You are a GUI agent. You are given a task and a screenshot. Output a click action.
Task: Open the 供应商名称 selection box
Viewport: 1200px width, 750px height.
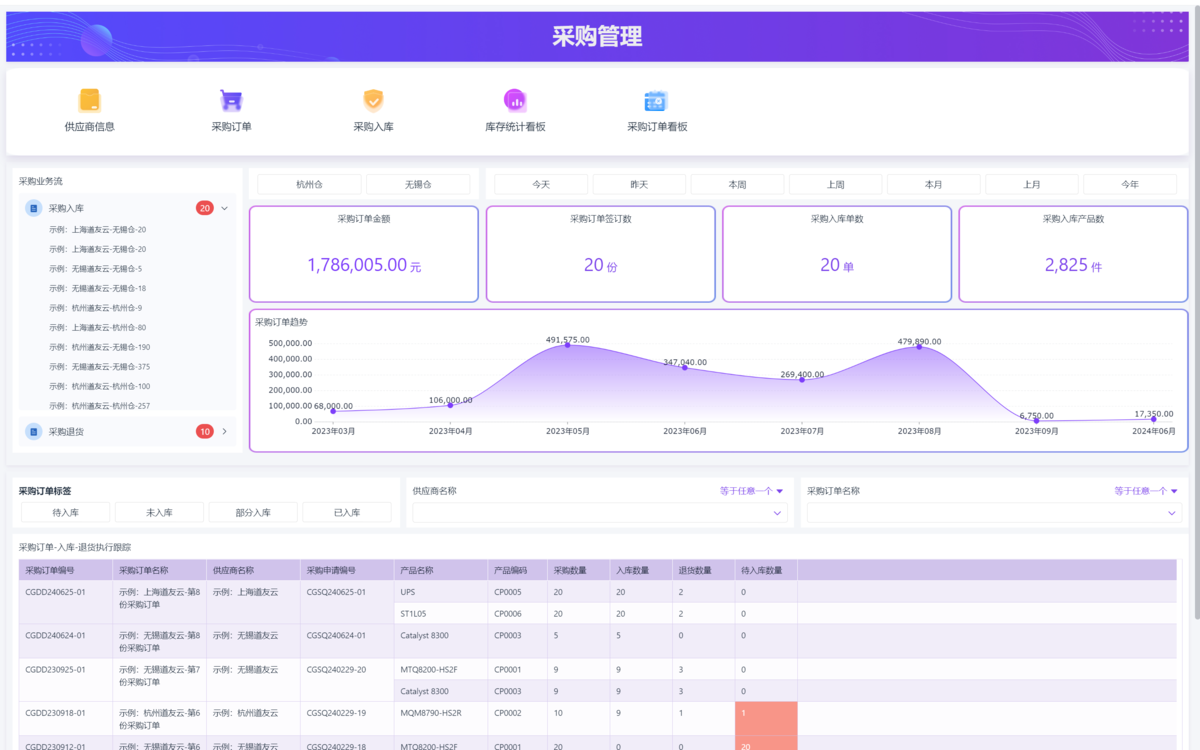point(600,513)
